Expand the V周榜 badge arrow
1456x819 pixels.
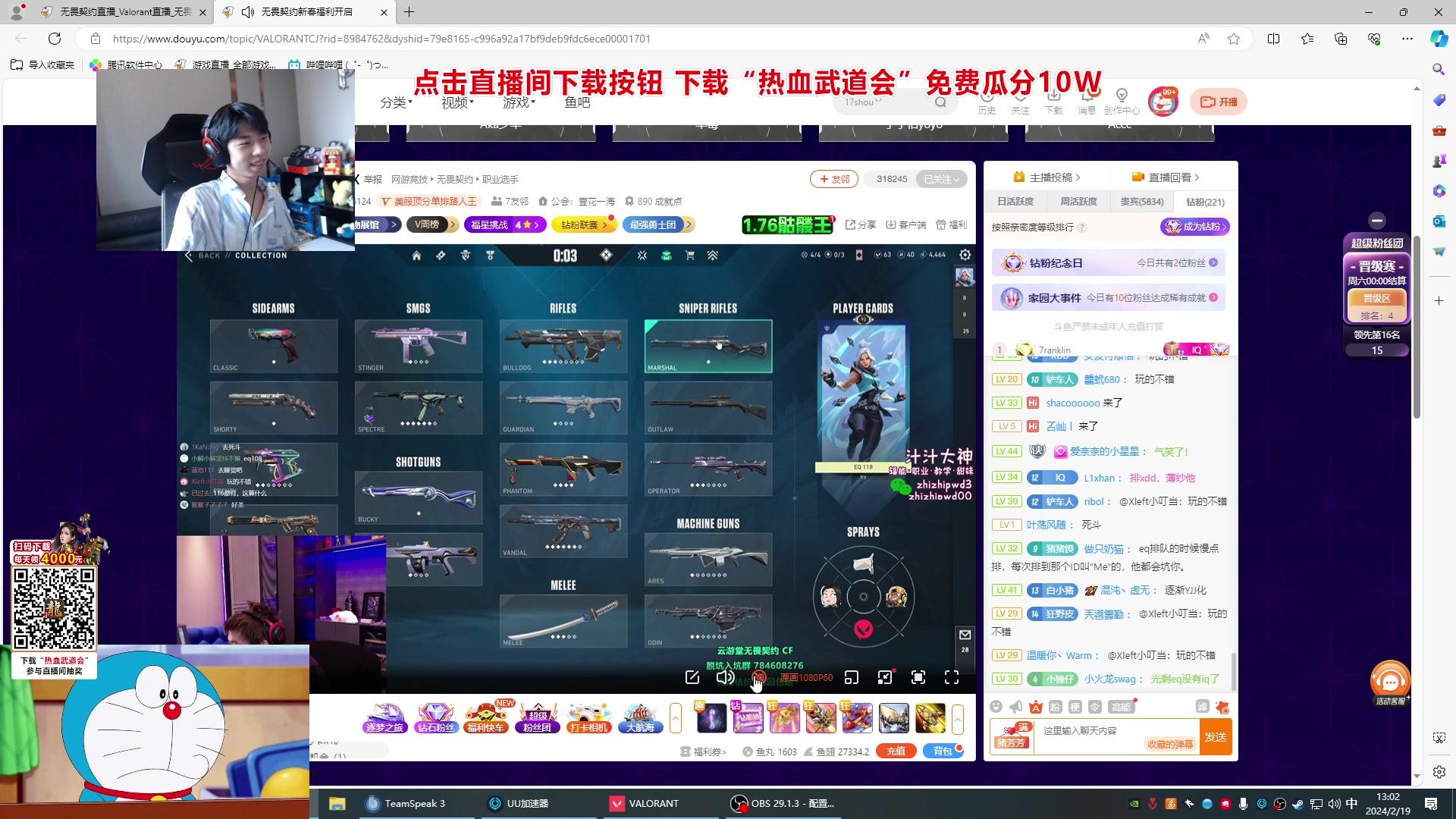(x=453, y=225)
